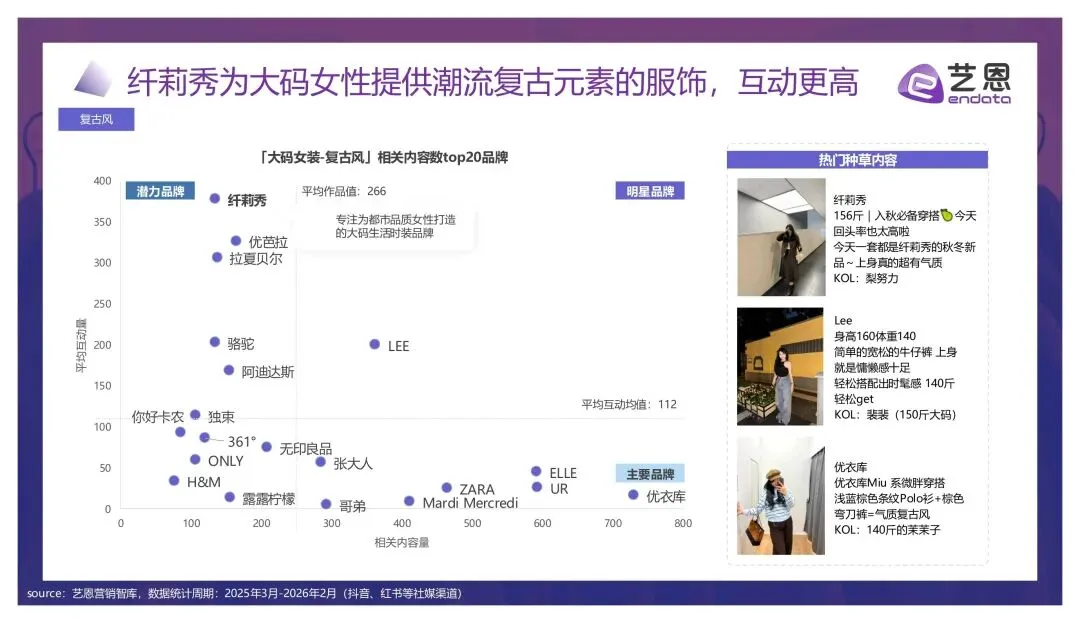Click the purple pyramid icon beside title

tap(94, 78)
